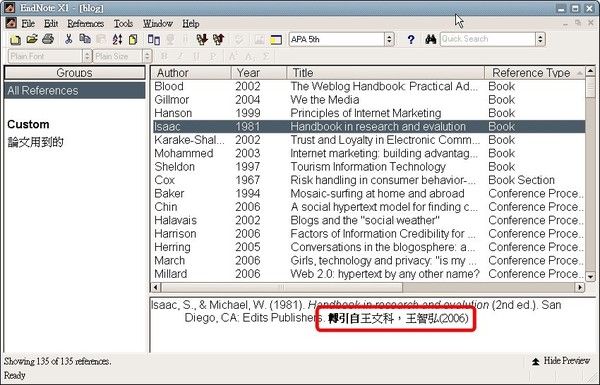Click the Groups panel header

[x=75, y=73]
